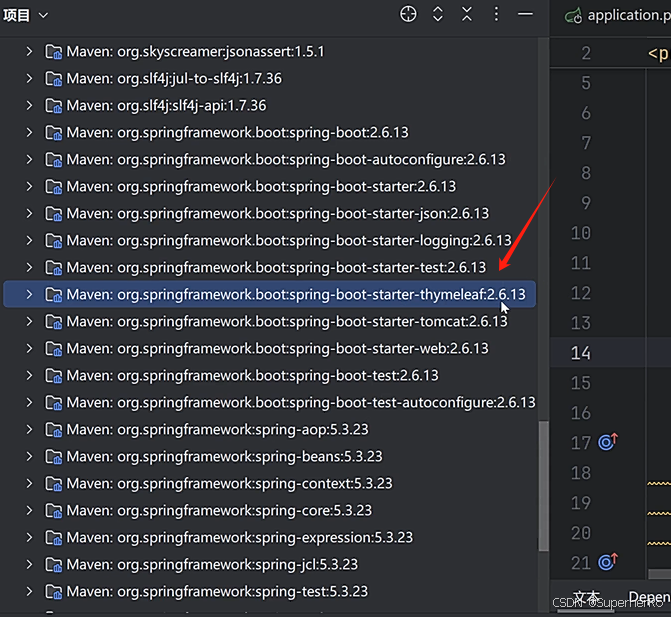Select spring-core:5.3.23 library row

click(x=269, y=510)
